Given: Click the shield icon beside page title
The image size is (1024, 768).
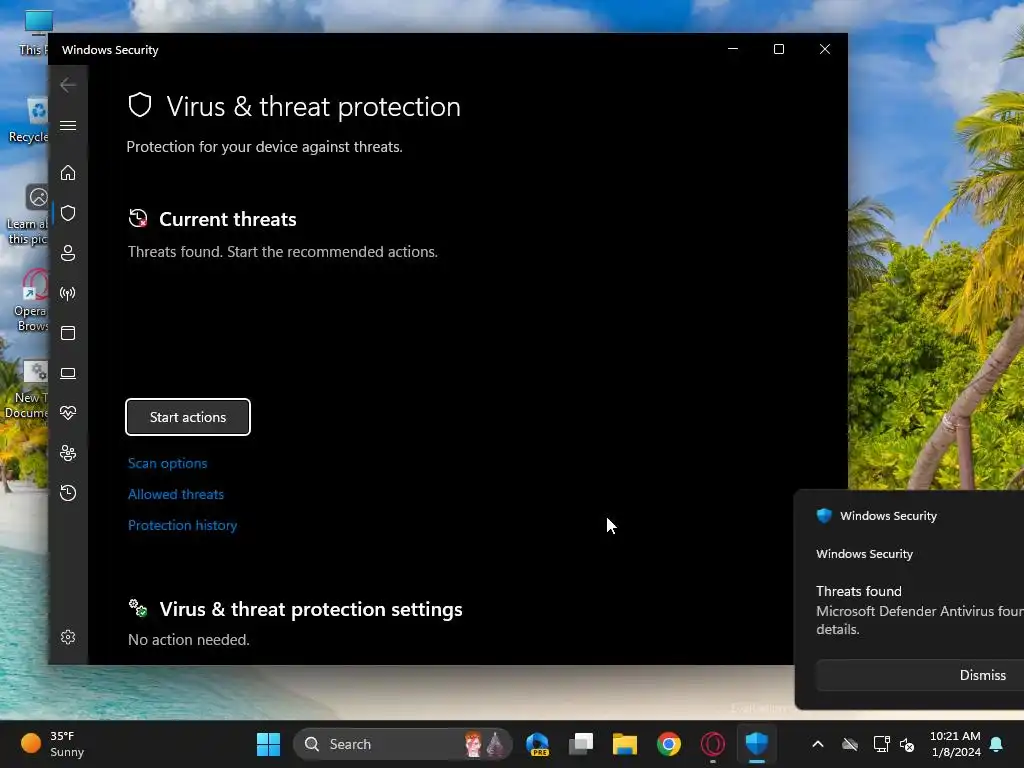Looking at the screenshot, I should 140,105.
